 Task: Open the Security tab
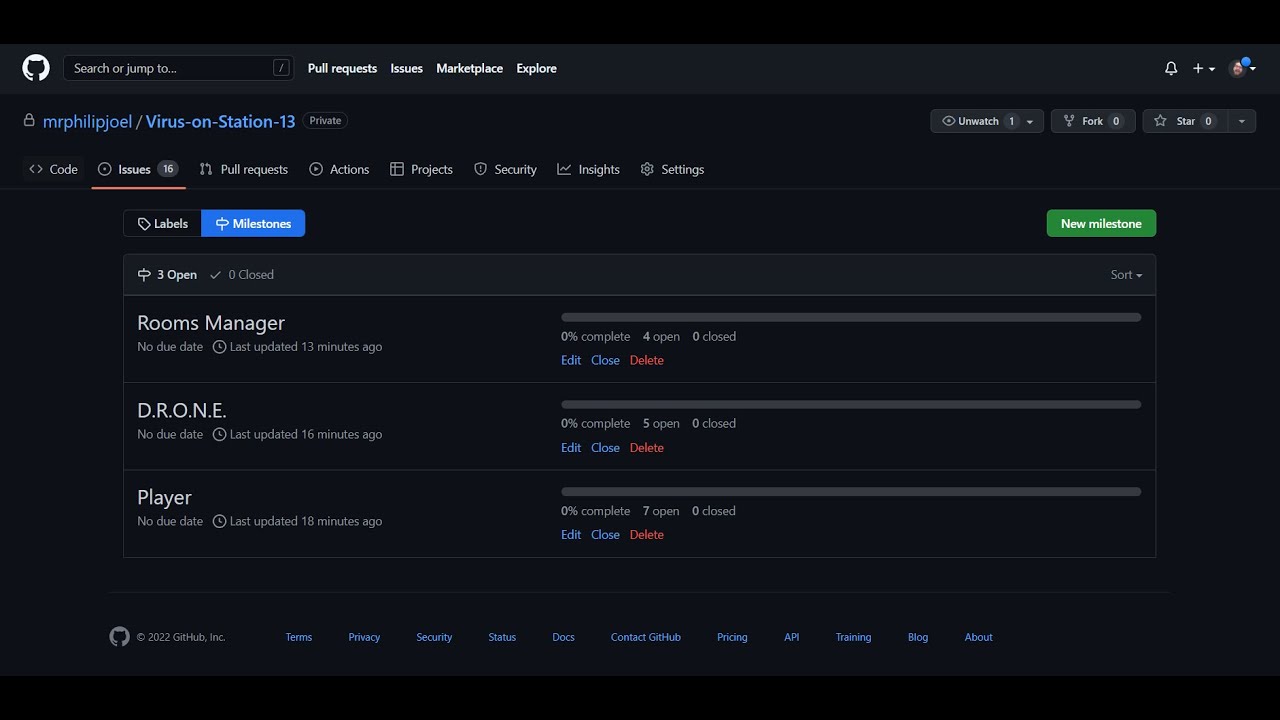coord(505,169)
